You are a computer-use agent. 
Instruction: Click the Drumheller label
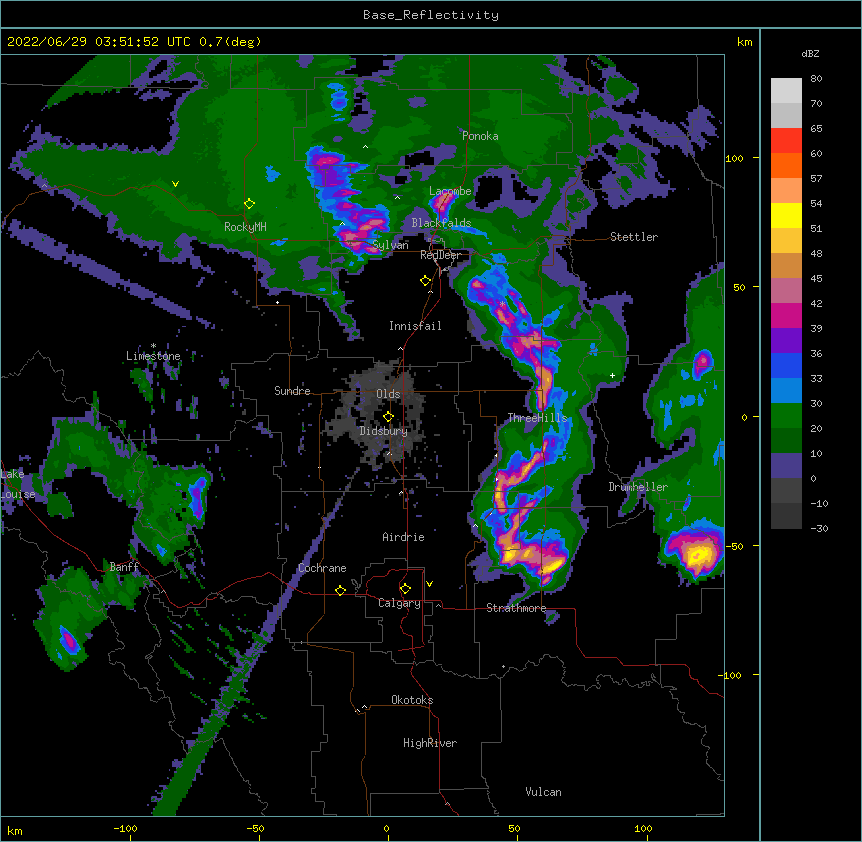tap(638, 487)
